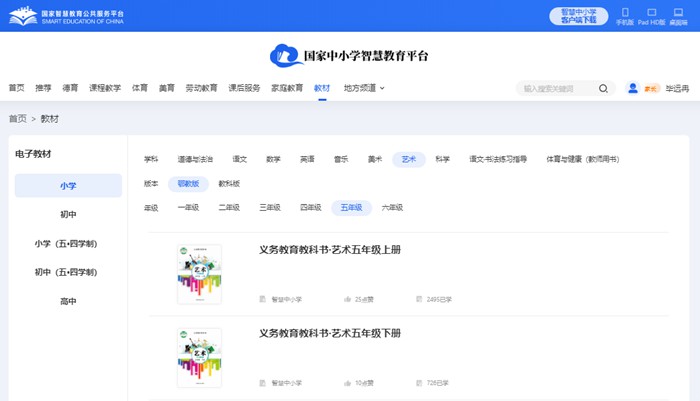700x401 pixels.
Task: Click the 手机版 phone icon
Action: point(625,13)
